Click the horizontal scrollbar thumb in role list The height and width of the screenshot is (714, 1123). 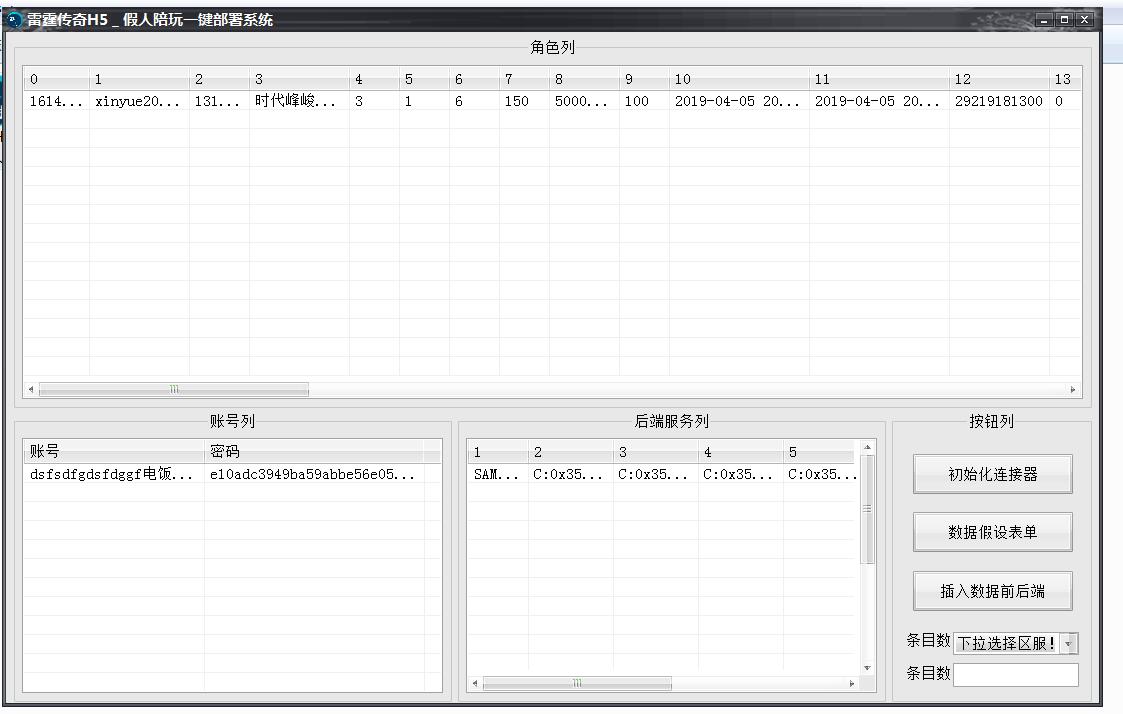173,390
